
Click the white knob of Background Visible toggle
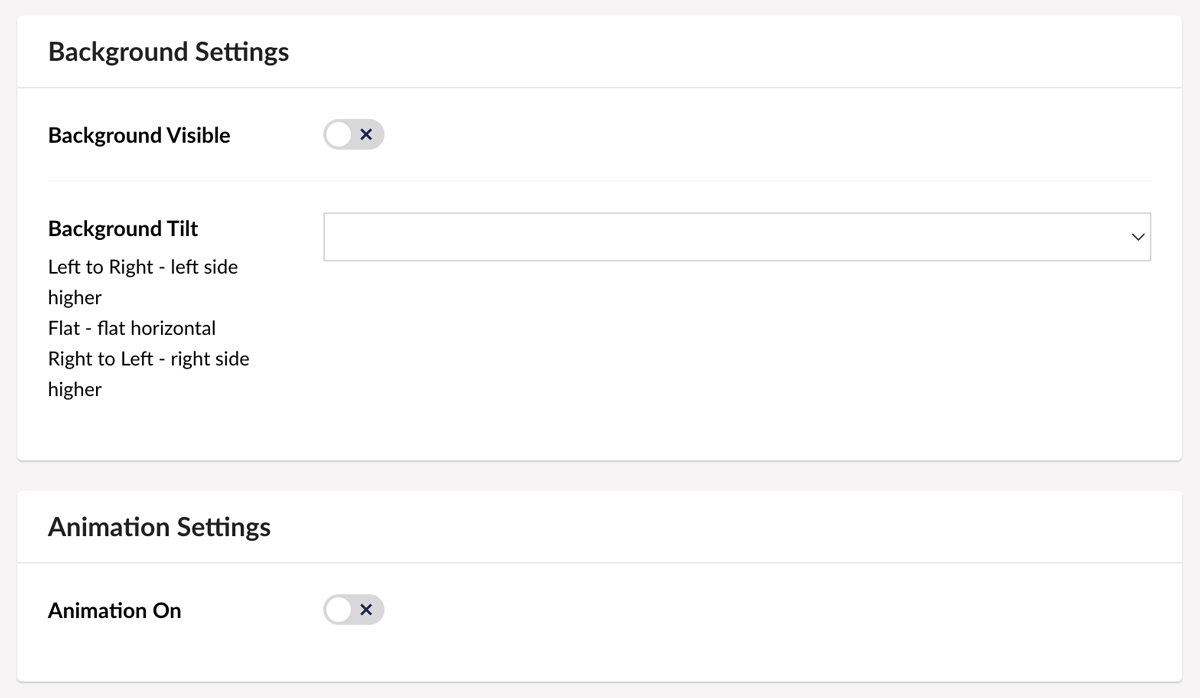pos(339,135)
